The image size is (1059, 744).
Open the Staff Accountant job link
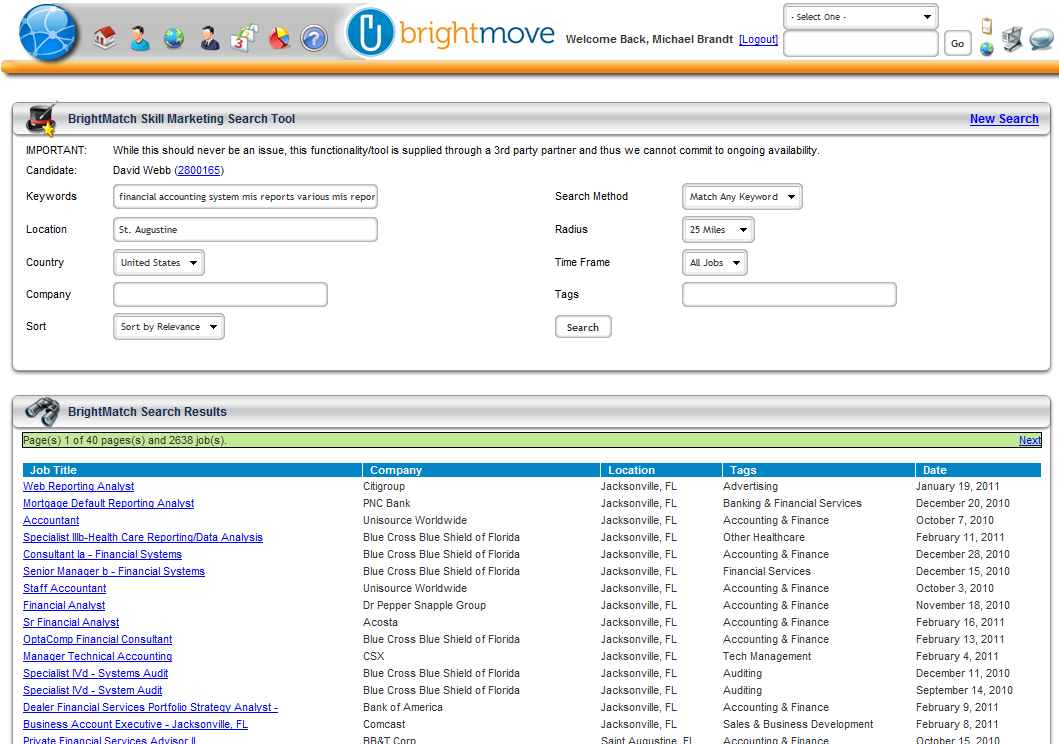click(x=65, y=588)
